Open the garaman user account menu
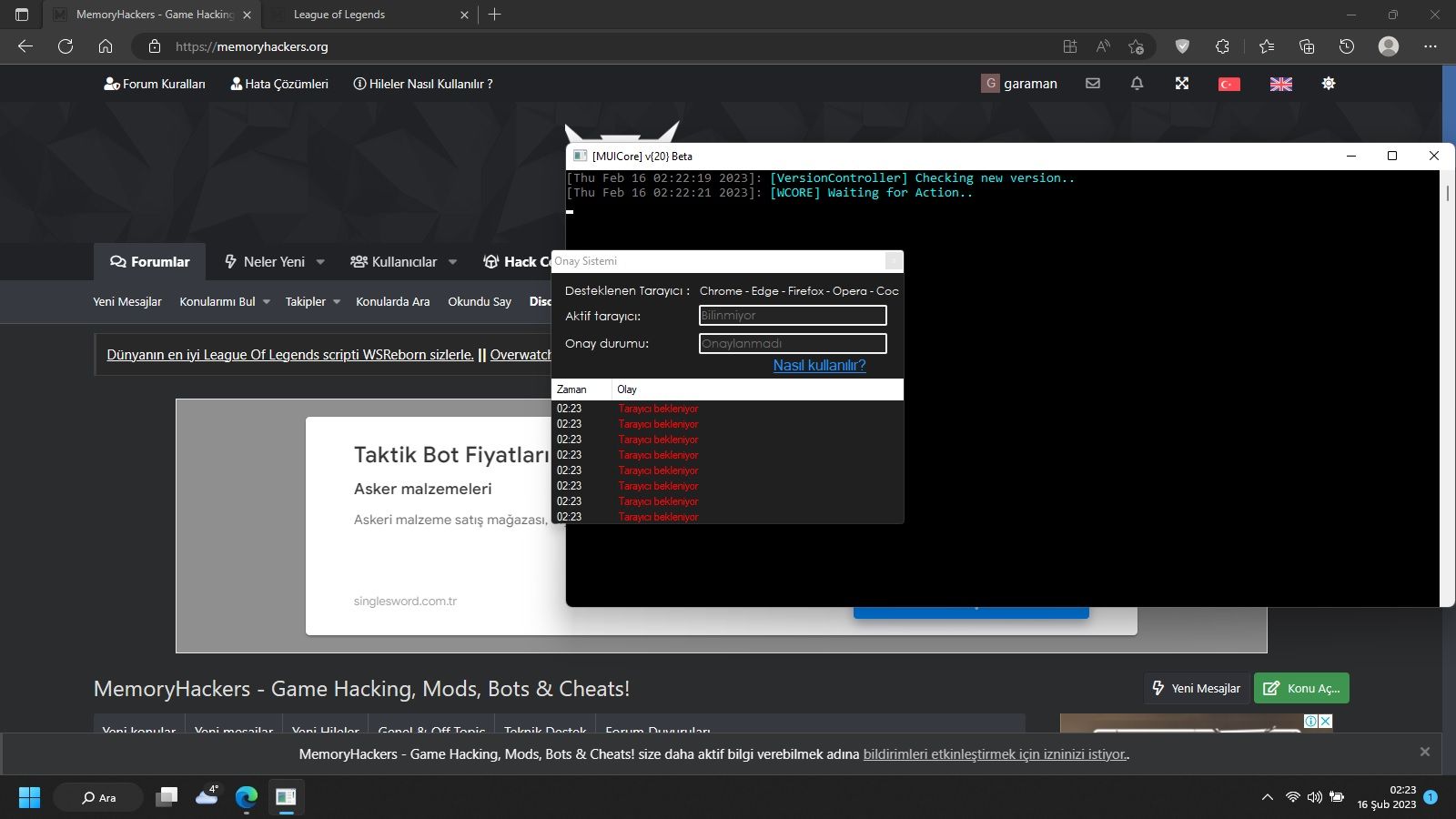This screenshot has height=819, width=1456. [1019, 84]
